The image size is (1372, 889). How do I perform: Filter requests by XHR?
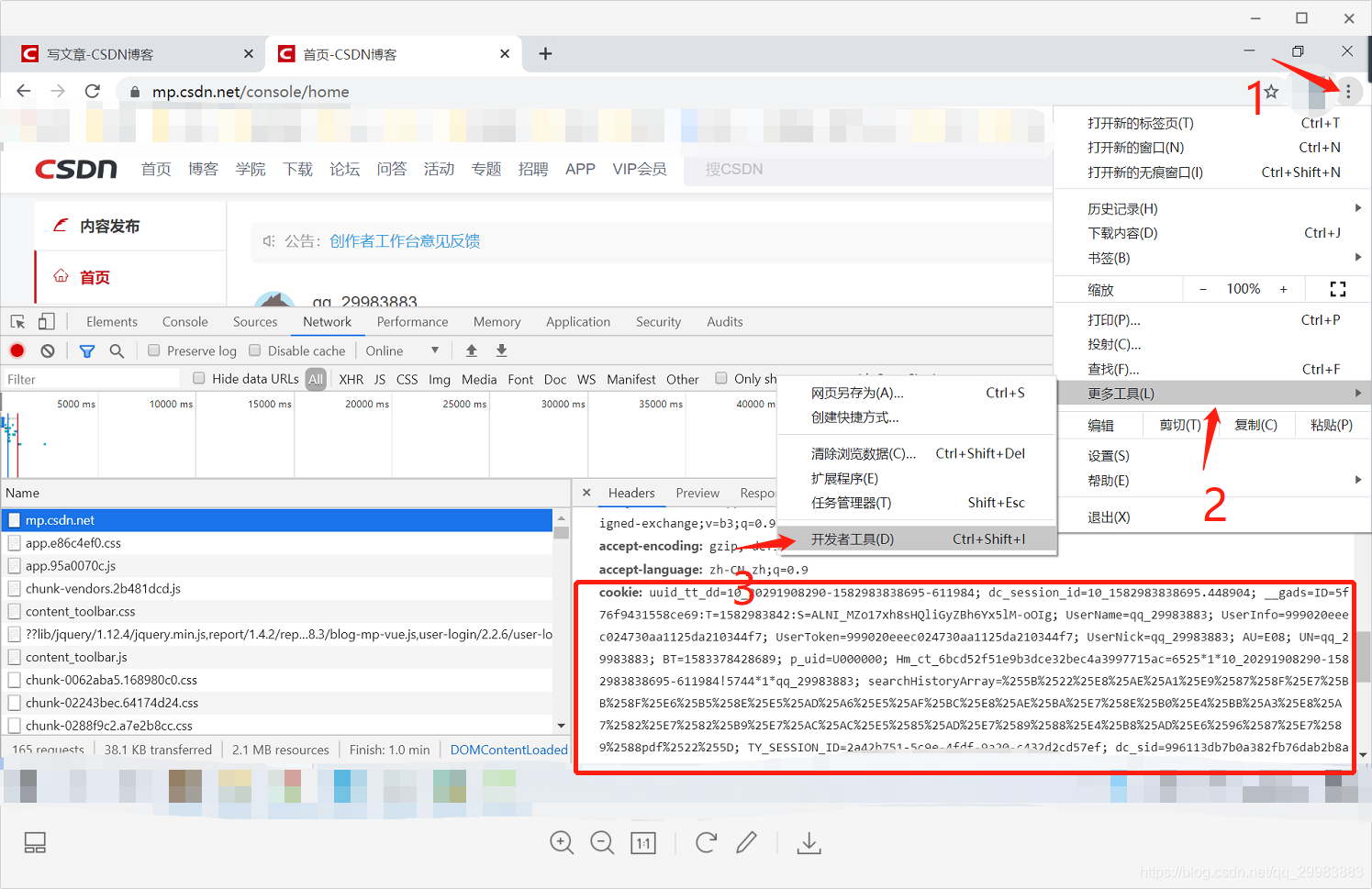pyautogui.click(x=351, y=379)
